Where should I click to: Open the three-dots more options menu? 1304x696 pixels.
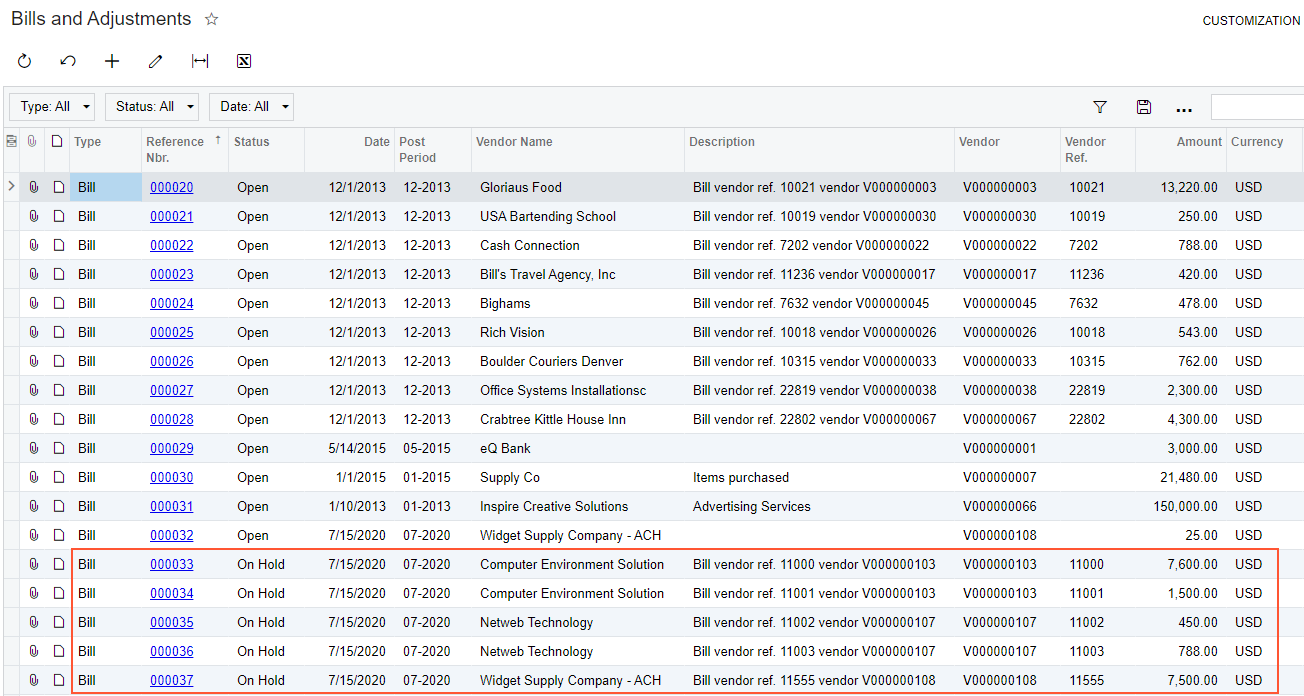[1184, 108]
